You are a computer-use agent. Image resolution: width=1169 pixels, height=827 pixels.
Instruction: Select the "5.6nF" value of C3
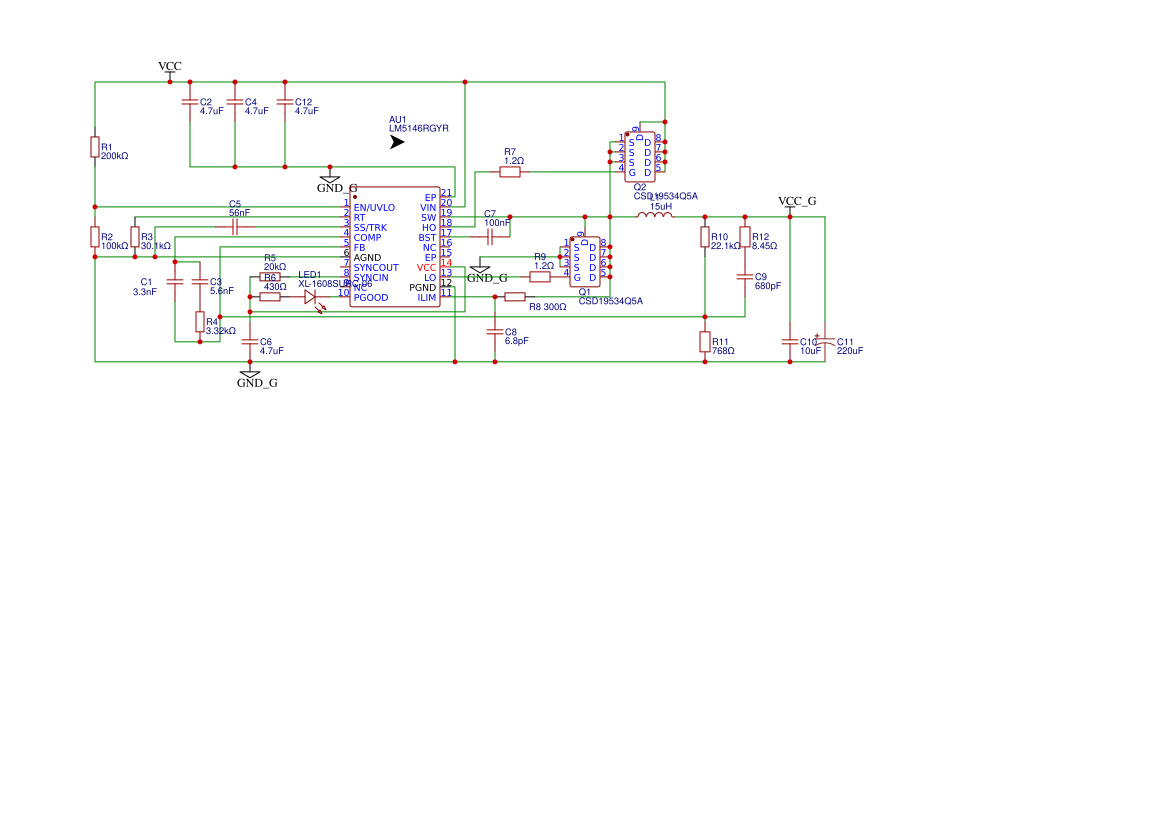pos(221,291)
